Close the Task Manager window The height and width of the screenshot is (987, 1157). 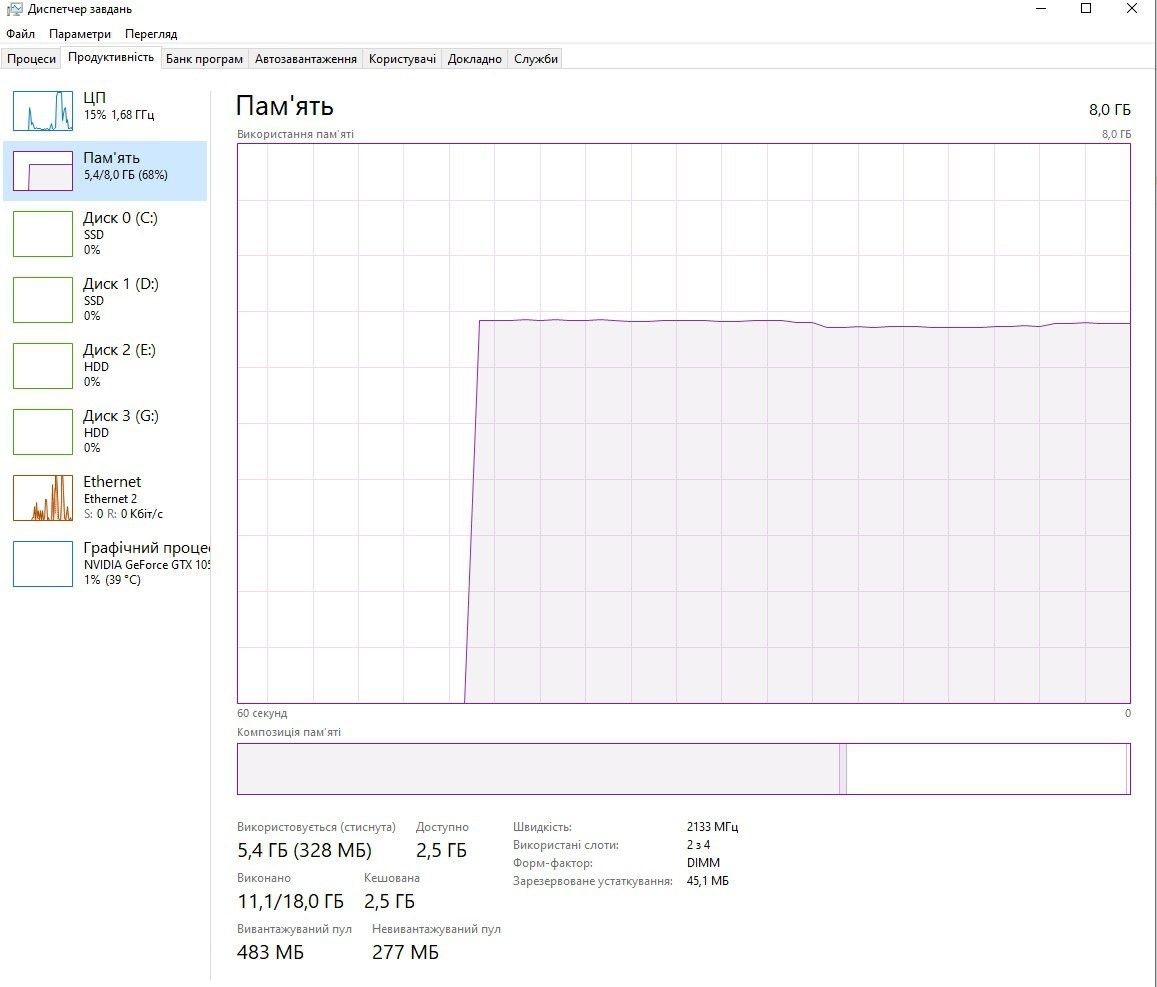[x=1132, y=9]
